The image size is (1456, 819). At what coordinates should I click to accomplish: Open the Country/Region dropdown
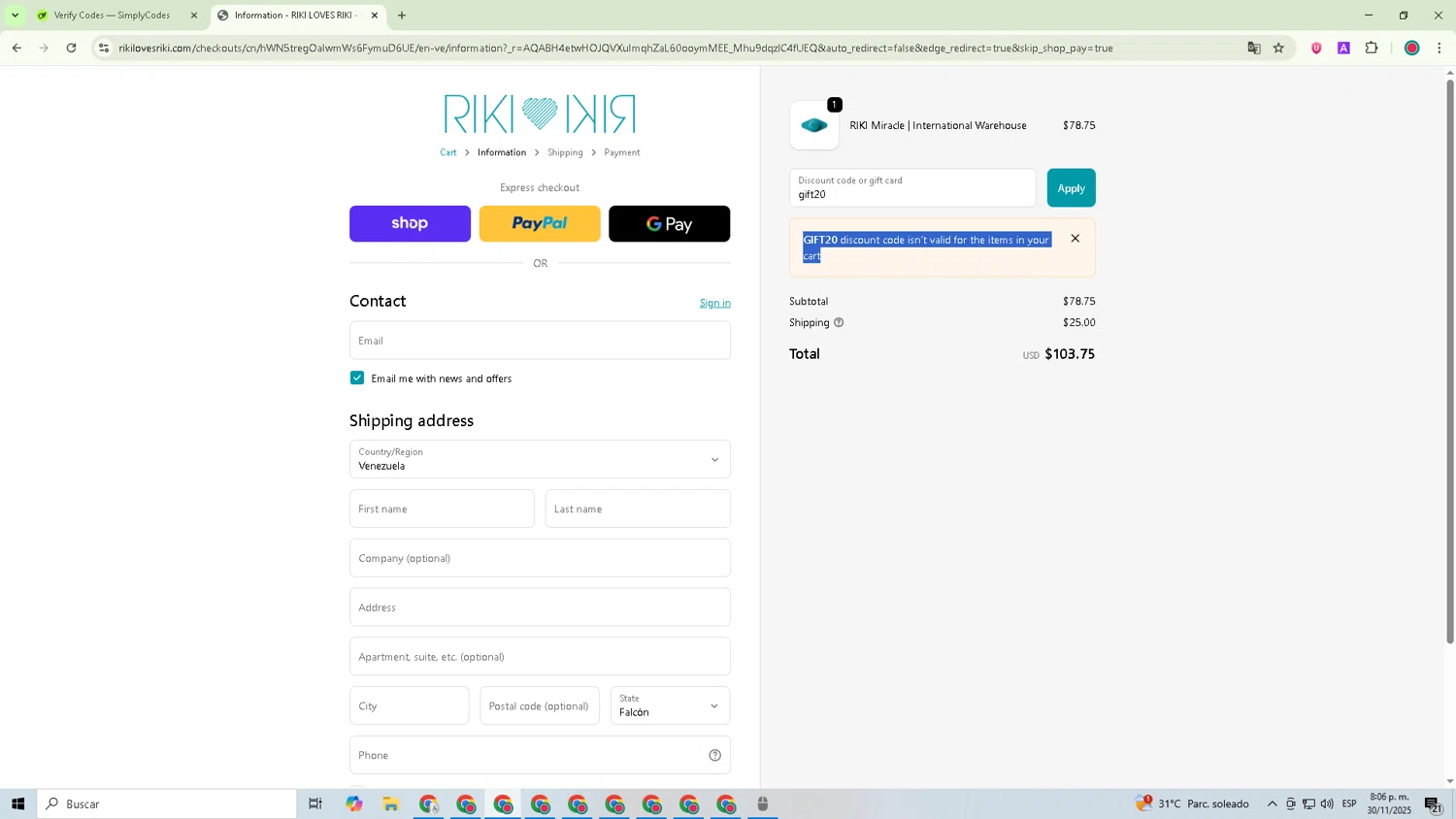click(540, 459)
